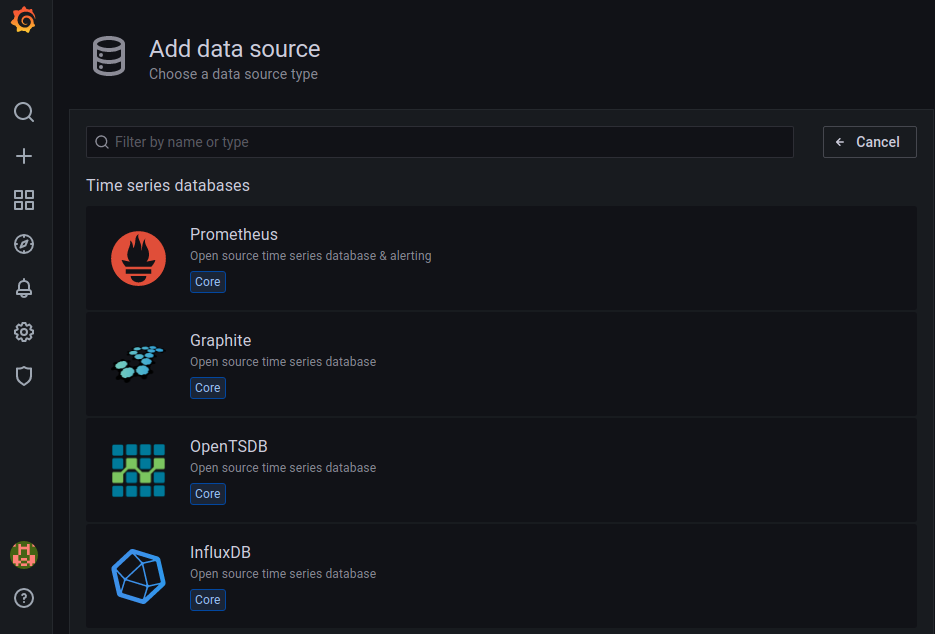Click the Graphite description text
The image size is (935, 634).
[283, 362]
